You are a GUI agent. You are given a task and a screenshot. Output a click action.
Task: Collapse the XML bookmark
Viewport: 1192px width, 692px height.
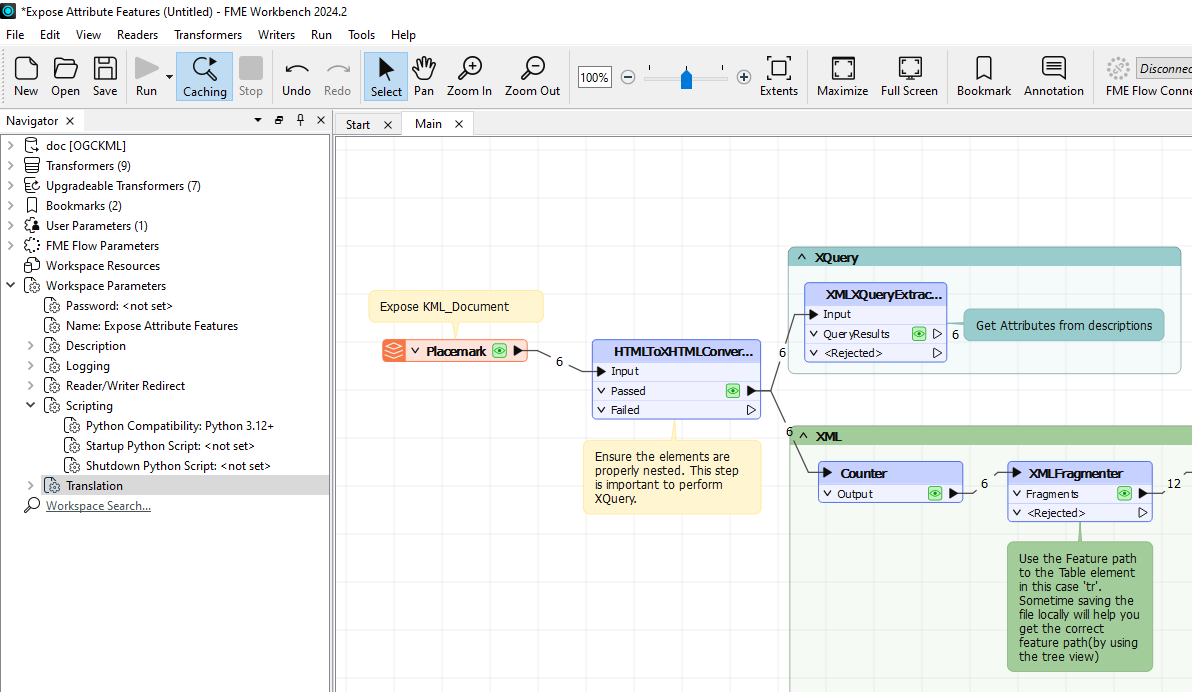pyautogui.click(x=804, y=436)
